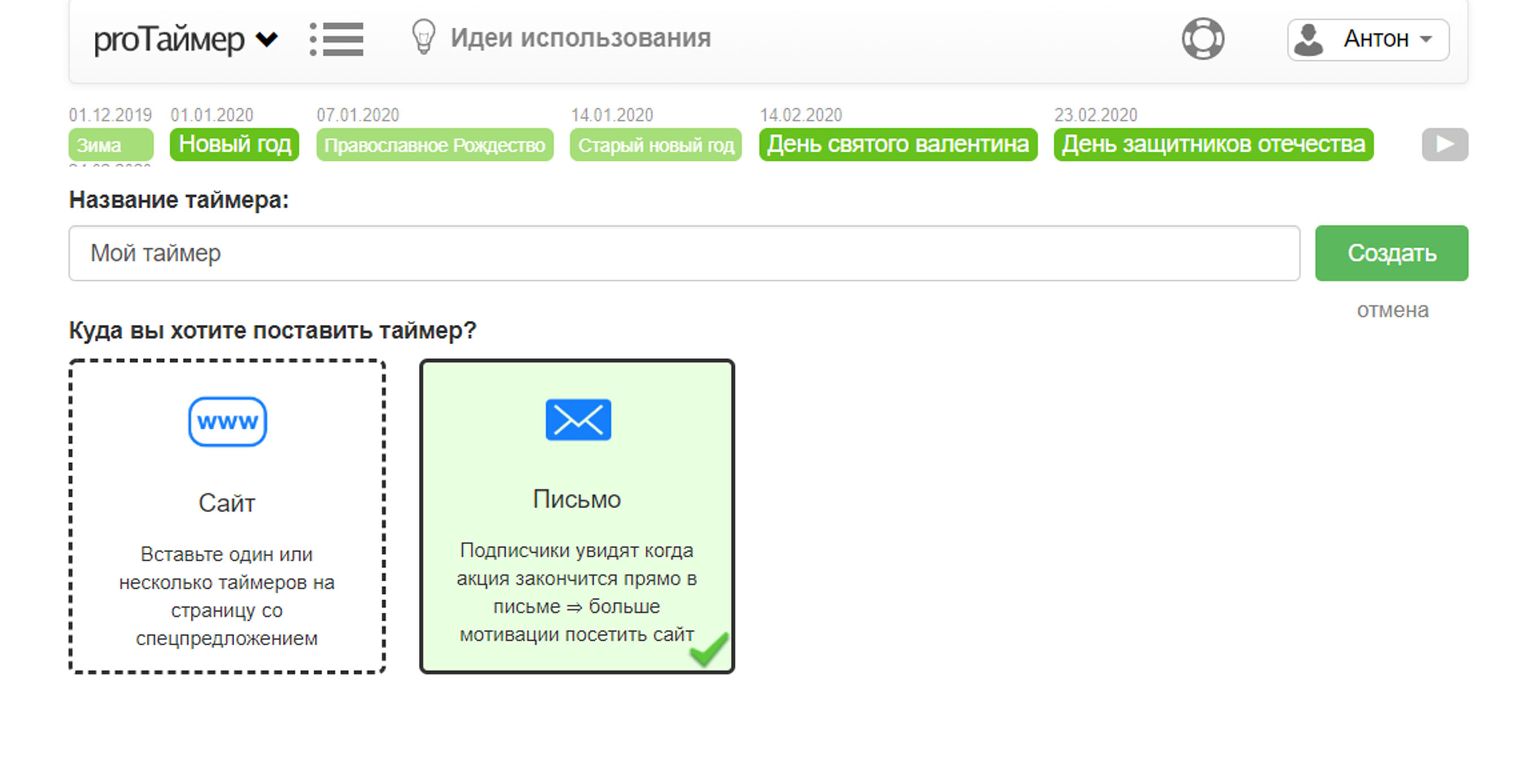Open the lifebuoy help icon

[1203, 39]
